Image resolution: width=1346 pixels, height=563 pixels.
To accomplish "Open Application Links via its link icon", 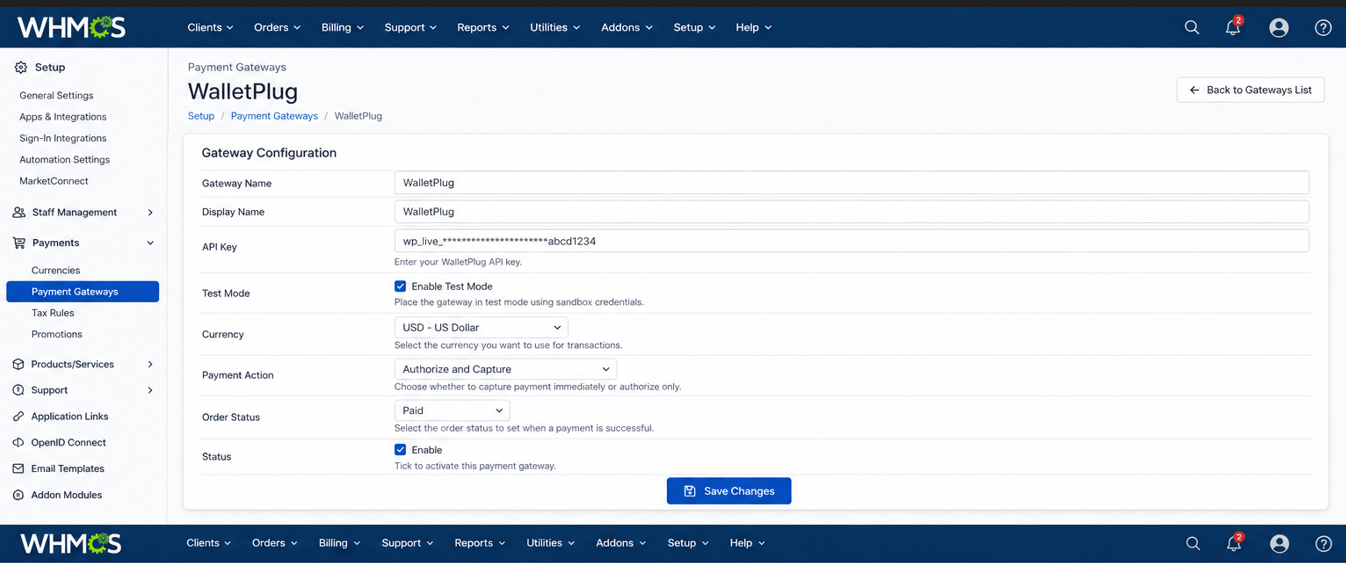I will pyautogui.click(x=18, y=416).
